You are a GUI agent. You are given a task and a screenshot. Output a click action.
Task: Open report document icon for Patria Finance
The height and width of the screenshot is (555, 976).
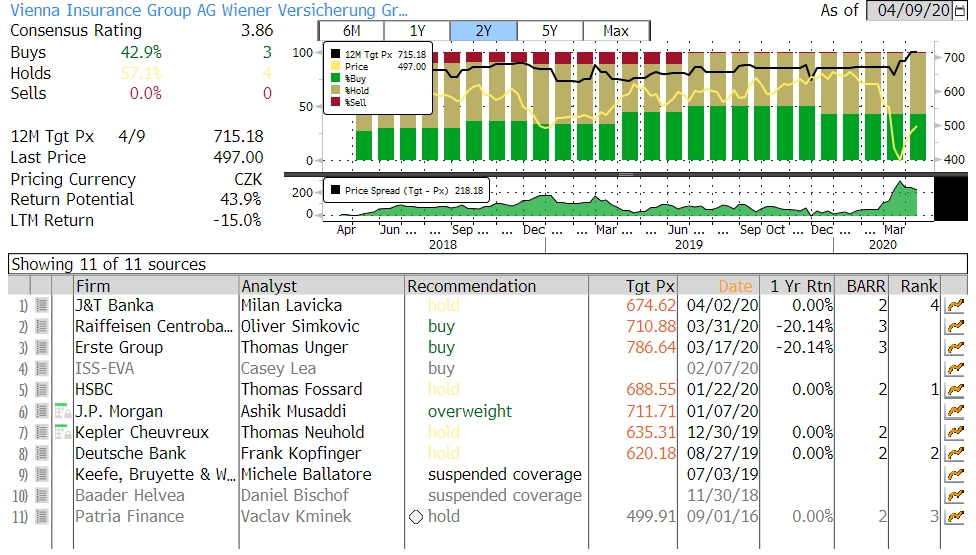[x=42, y=517]
